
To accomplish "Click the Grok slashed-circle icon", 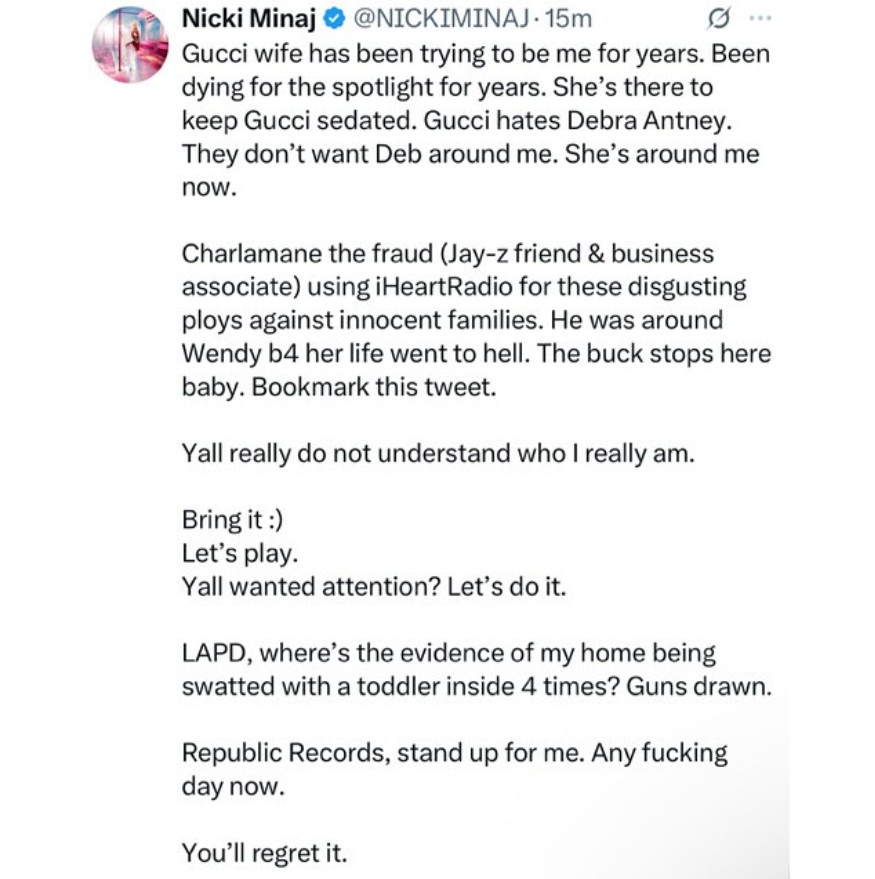I will click(x=716, y=17).
